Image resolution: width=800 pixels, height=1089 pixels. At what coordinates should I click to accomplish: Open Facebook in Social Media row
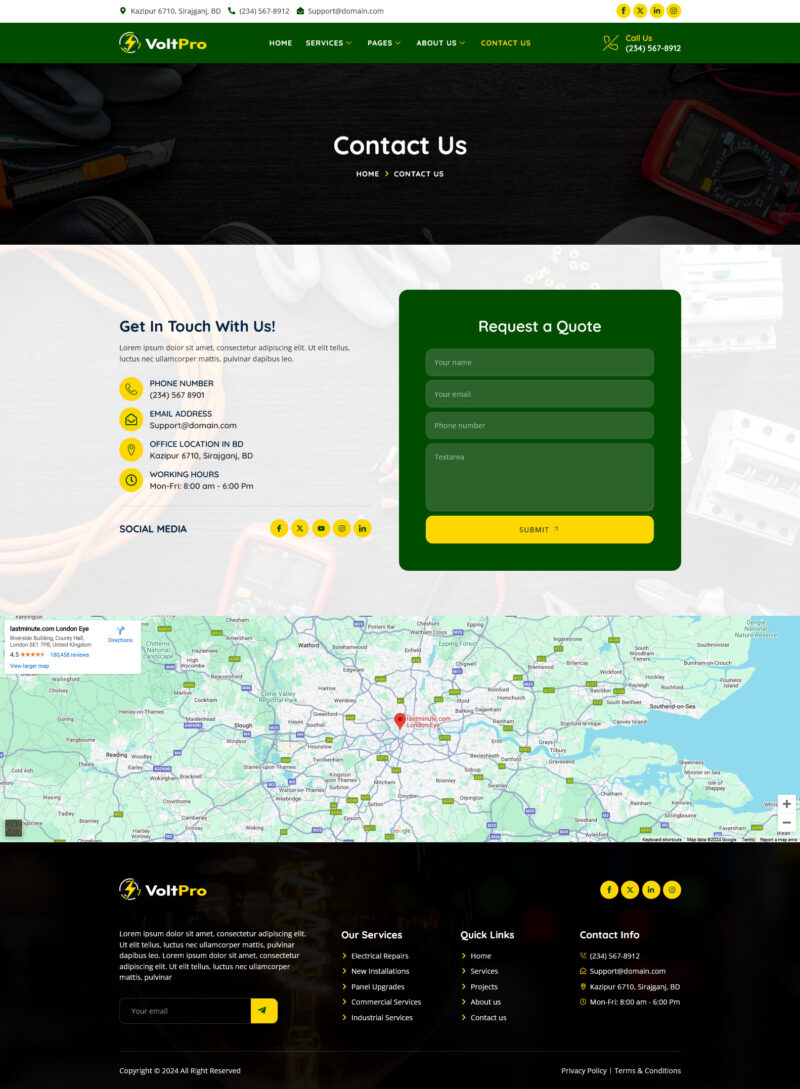(279, 529)
